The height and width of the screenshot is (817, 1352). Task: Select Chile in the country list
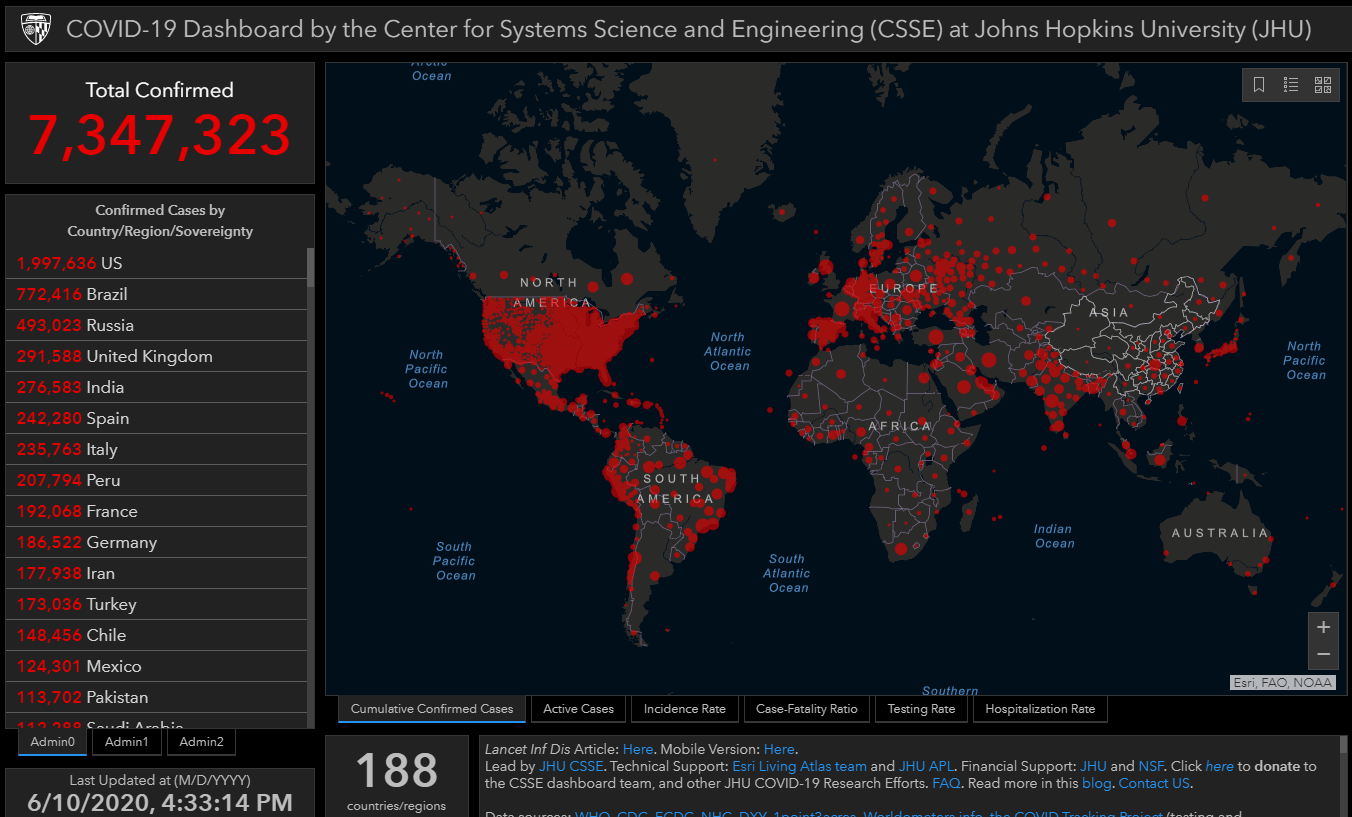(156, 635)
